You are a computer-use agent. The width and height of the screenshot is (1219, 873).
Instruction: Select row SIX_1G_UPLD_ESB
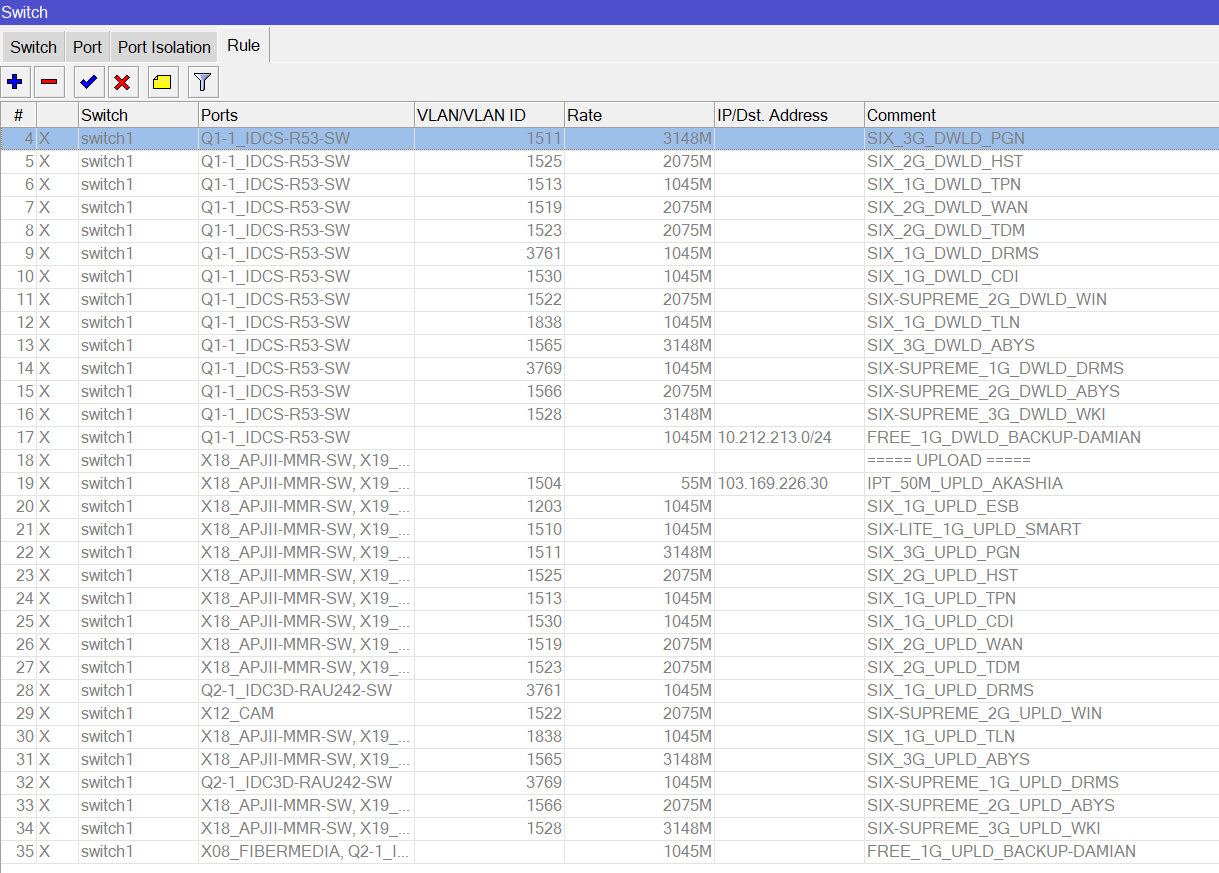pyautogui.click(x=609, y=506)
